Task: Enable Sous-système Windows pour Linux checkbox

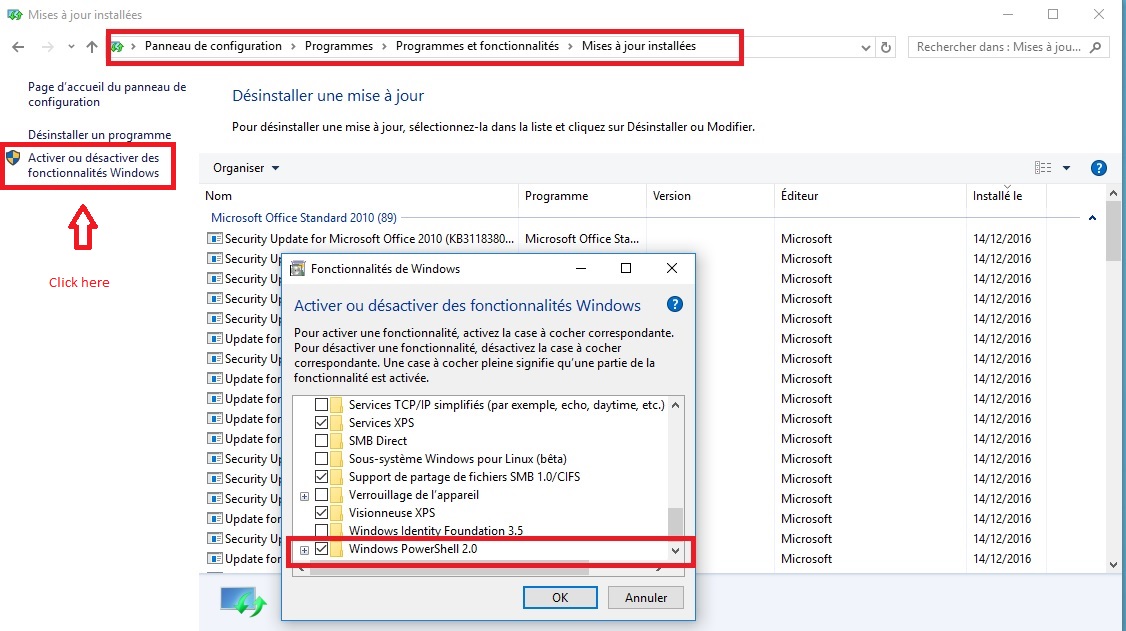Action: coord(321,459)
